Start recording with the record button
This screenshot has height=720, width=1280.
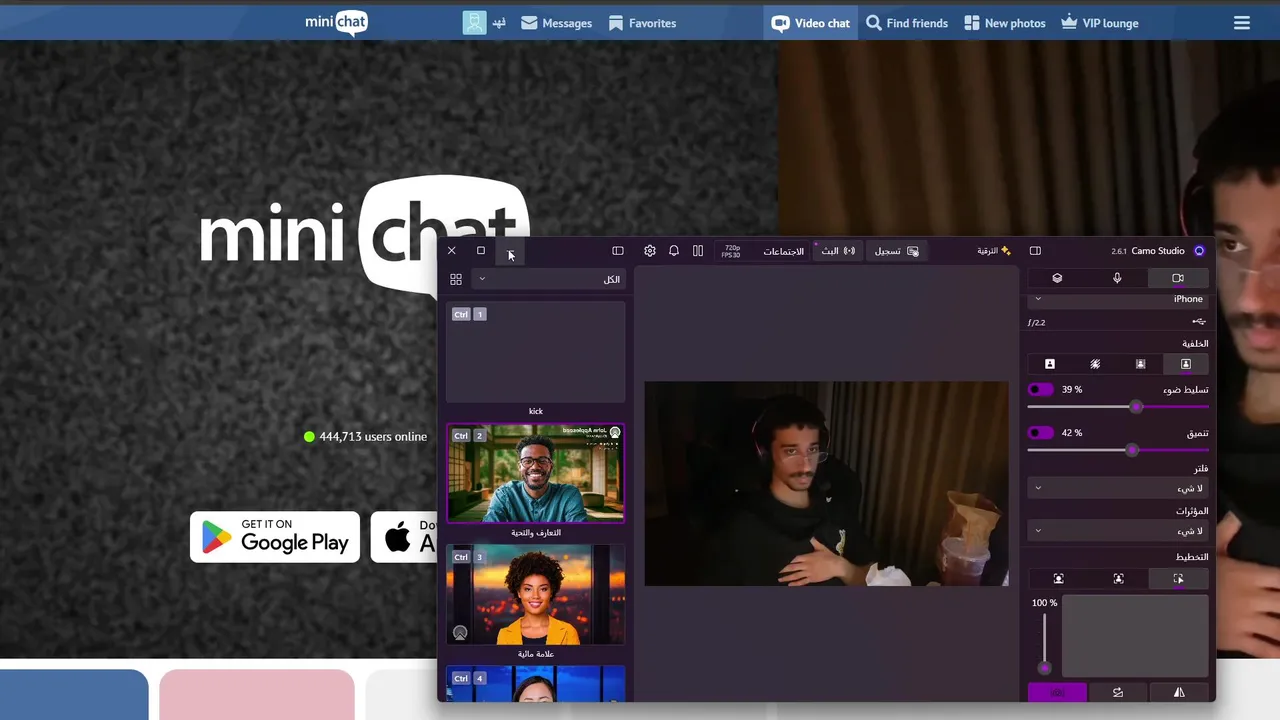point(896,251)
